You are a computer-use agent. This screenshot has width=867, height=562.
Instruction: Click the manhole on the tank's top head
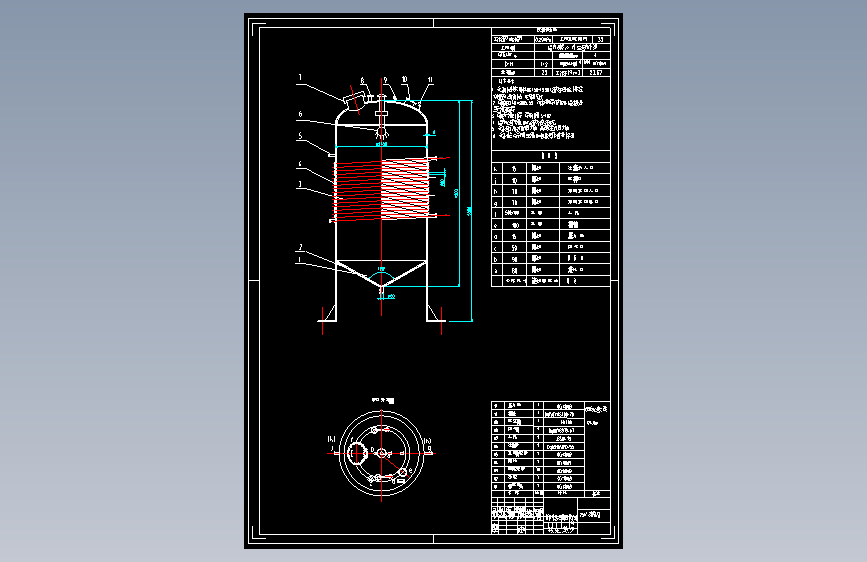coord(354,100)
